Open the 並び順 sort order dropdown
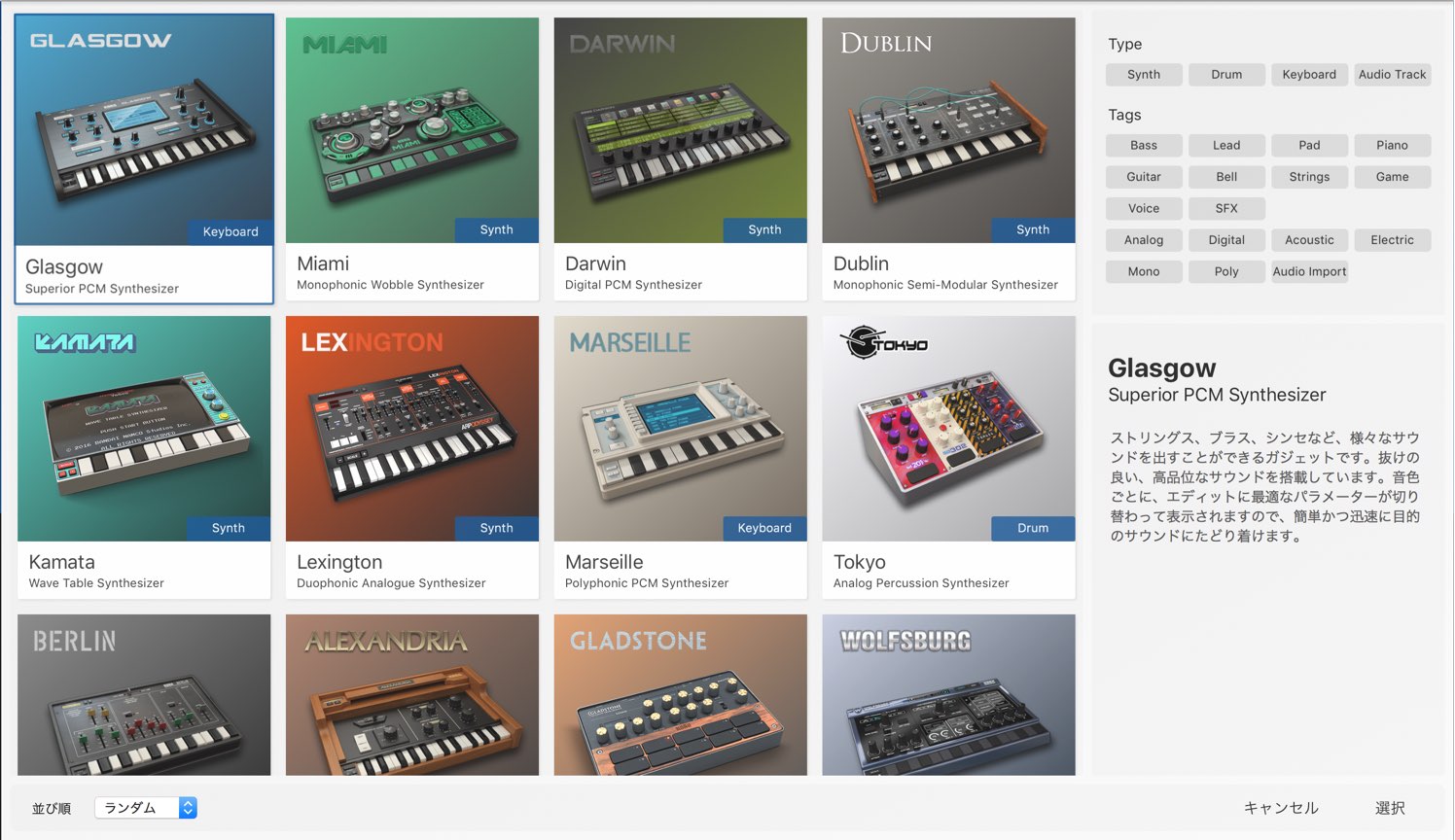The width and height of the screenshot is (1455, 840). click(146, 808)
